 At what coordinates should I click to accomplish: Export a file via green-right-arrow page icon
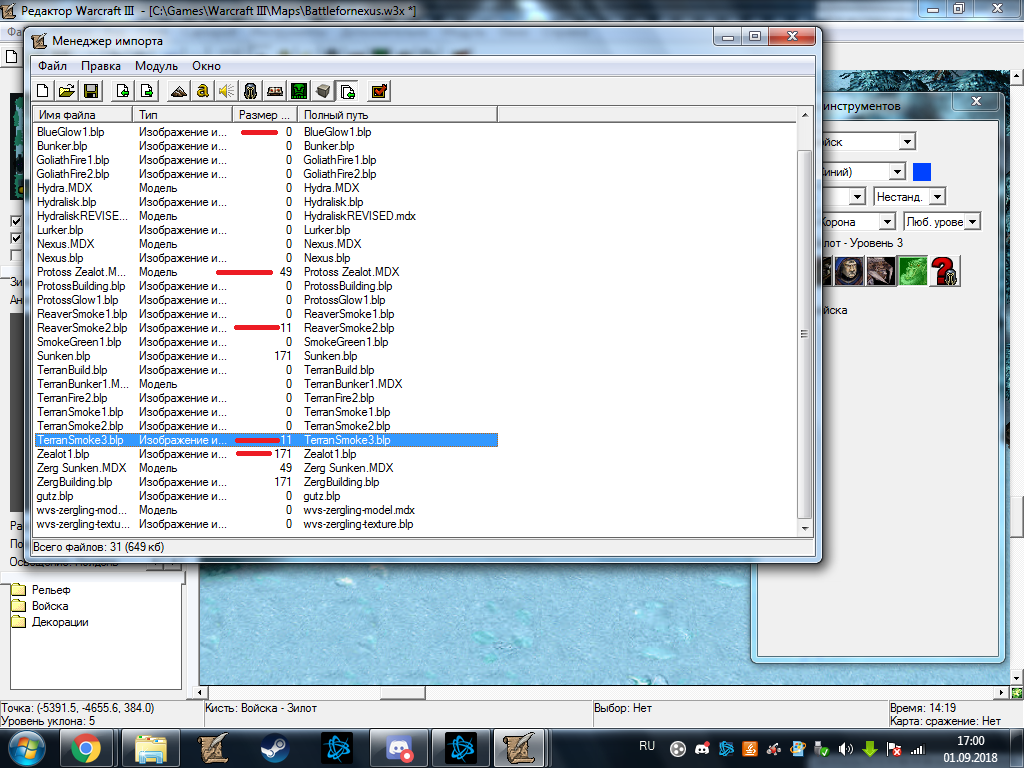(148, 91)
